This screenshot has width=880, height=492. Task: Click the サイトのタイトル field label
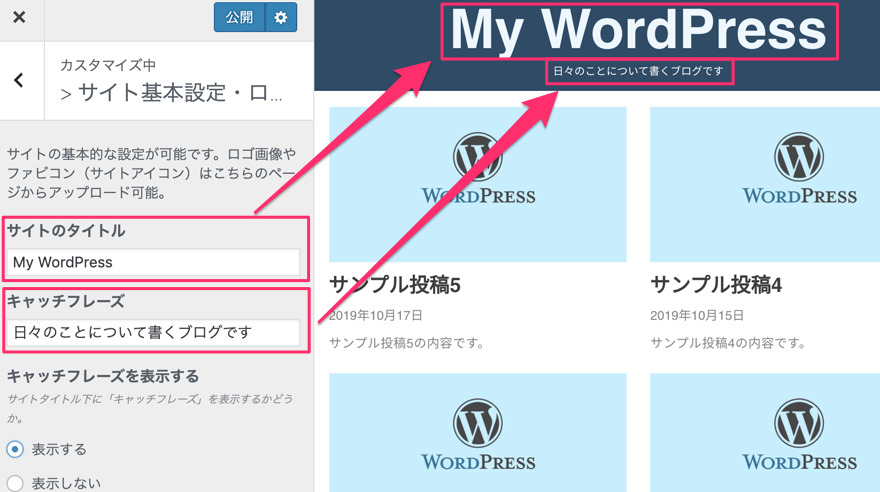pos(66,231)
